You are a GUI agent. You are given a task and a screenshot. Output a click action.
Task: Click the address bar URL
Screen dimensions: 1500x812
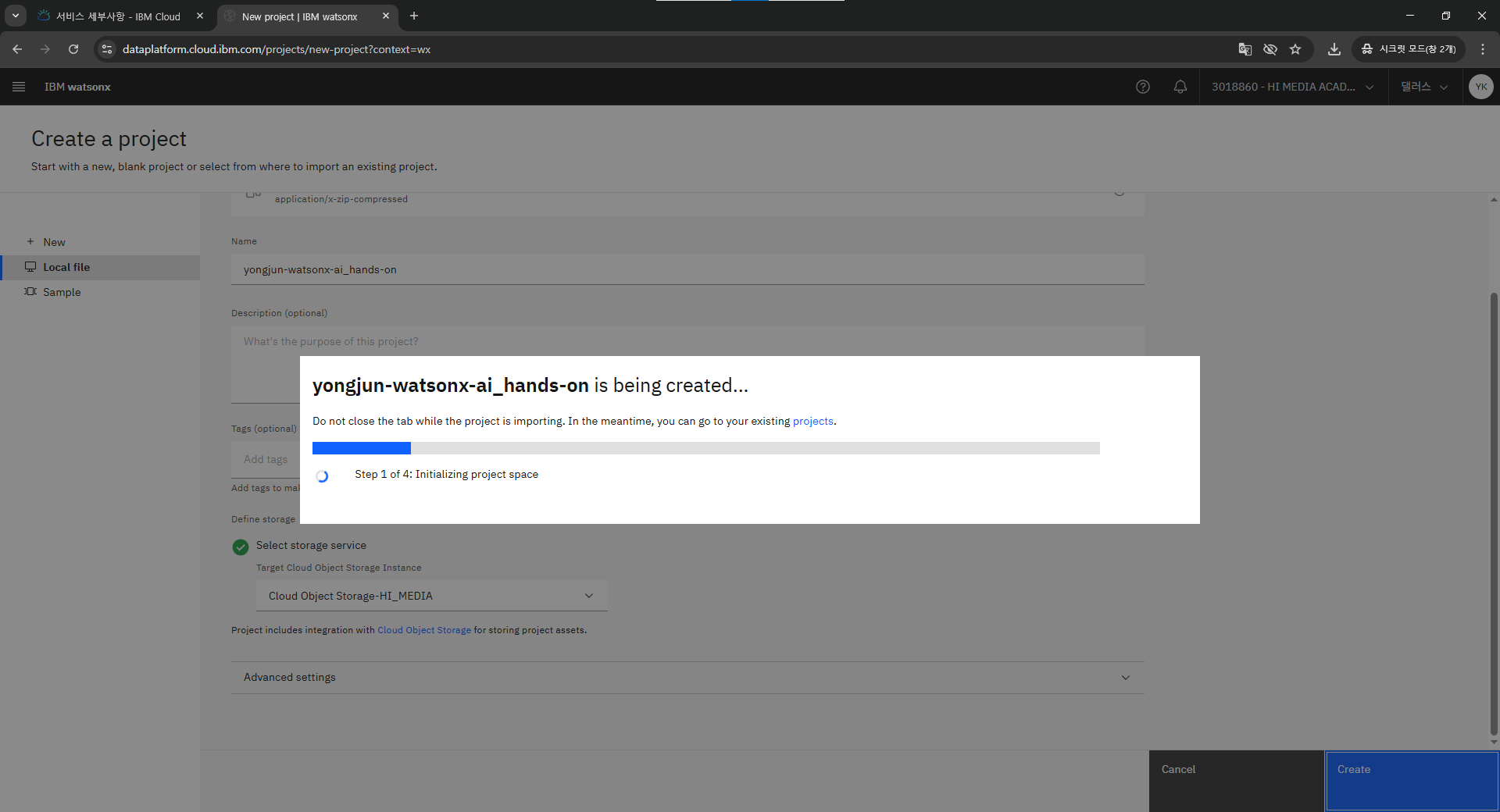(277, 49)
